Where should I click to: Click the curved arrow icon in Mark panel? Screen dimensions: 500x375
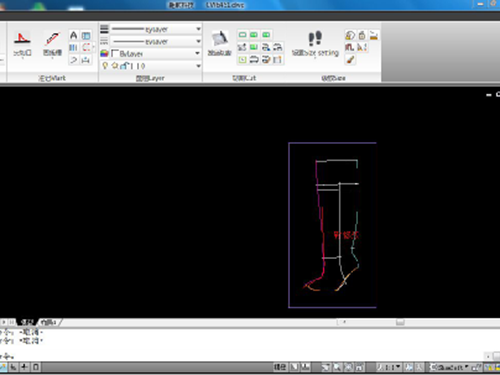coord(74,60)
